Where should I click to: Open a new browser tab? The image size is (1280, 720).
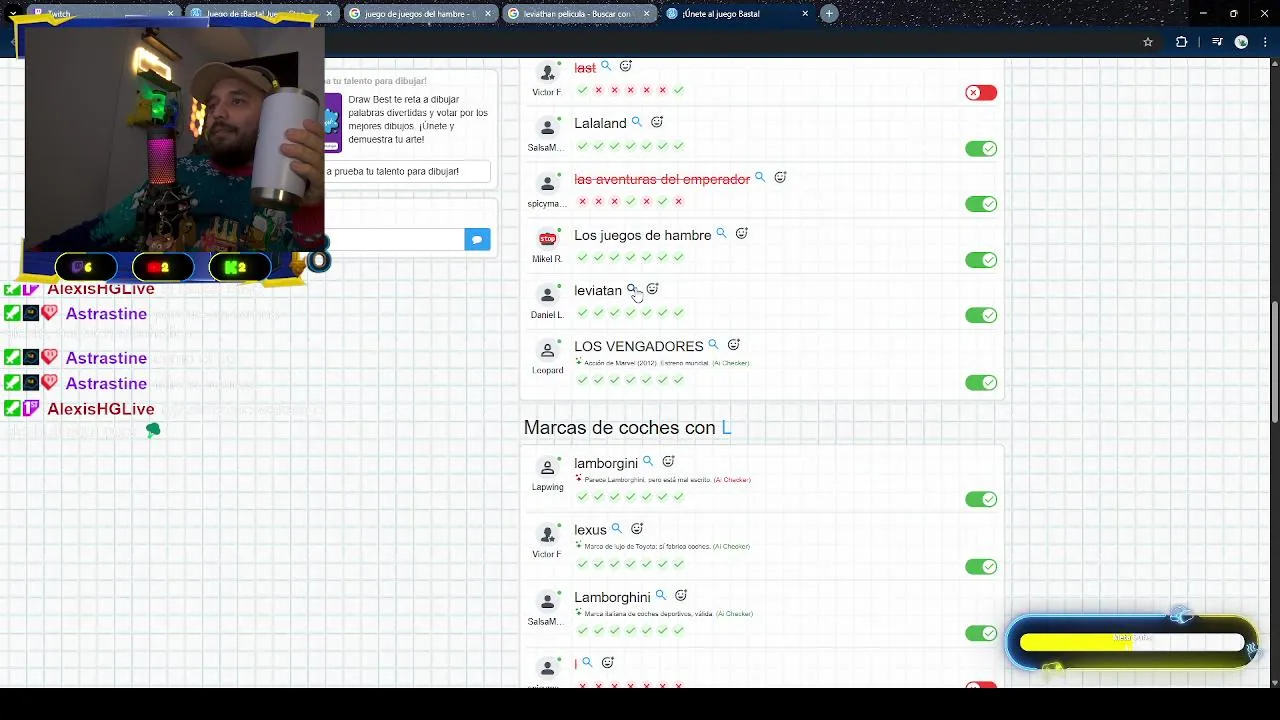click(829, 14)
